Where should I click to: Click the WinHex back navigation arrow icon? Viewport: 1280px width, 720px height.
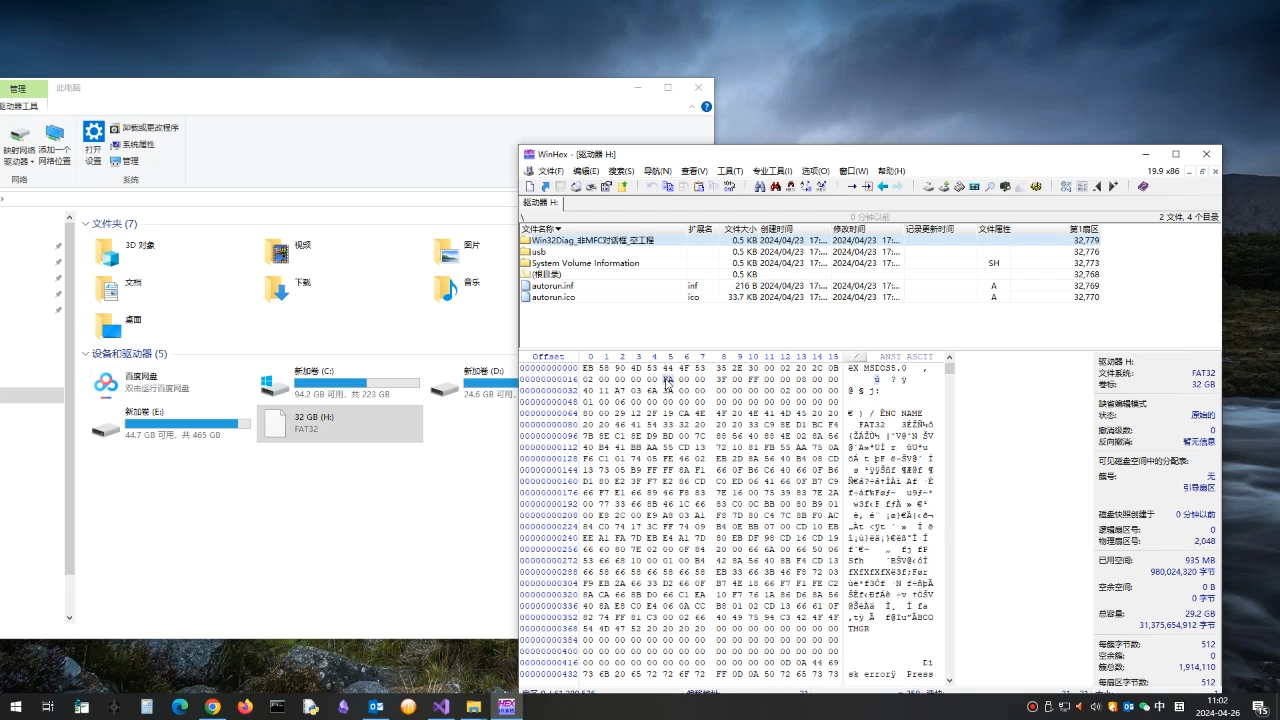pyautogui.click(x=882, y=186)
